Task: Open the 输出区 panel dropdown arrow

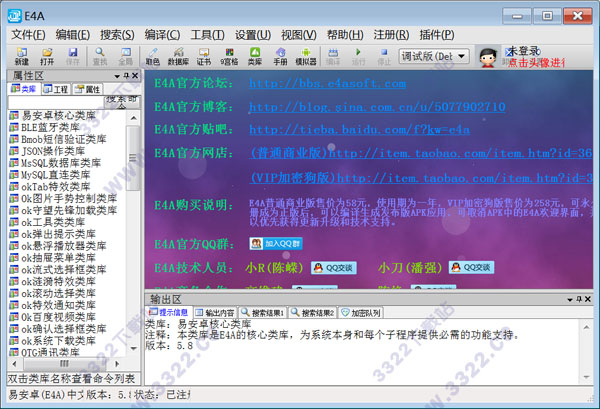Action: coord(570,300)
